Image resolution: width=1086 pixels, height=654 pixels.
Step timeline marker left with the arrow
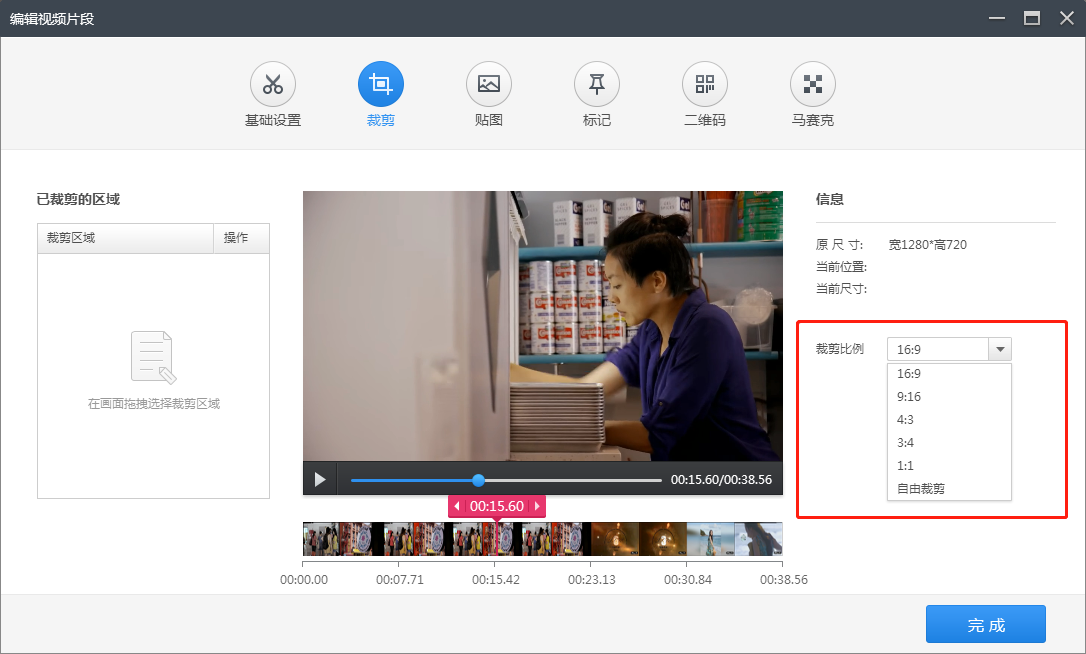[457, 506]
